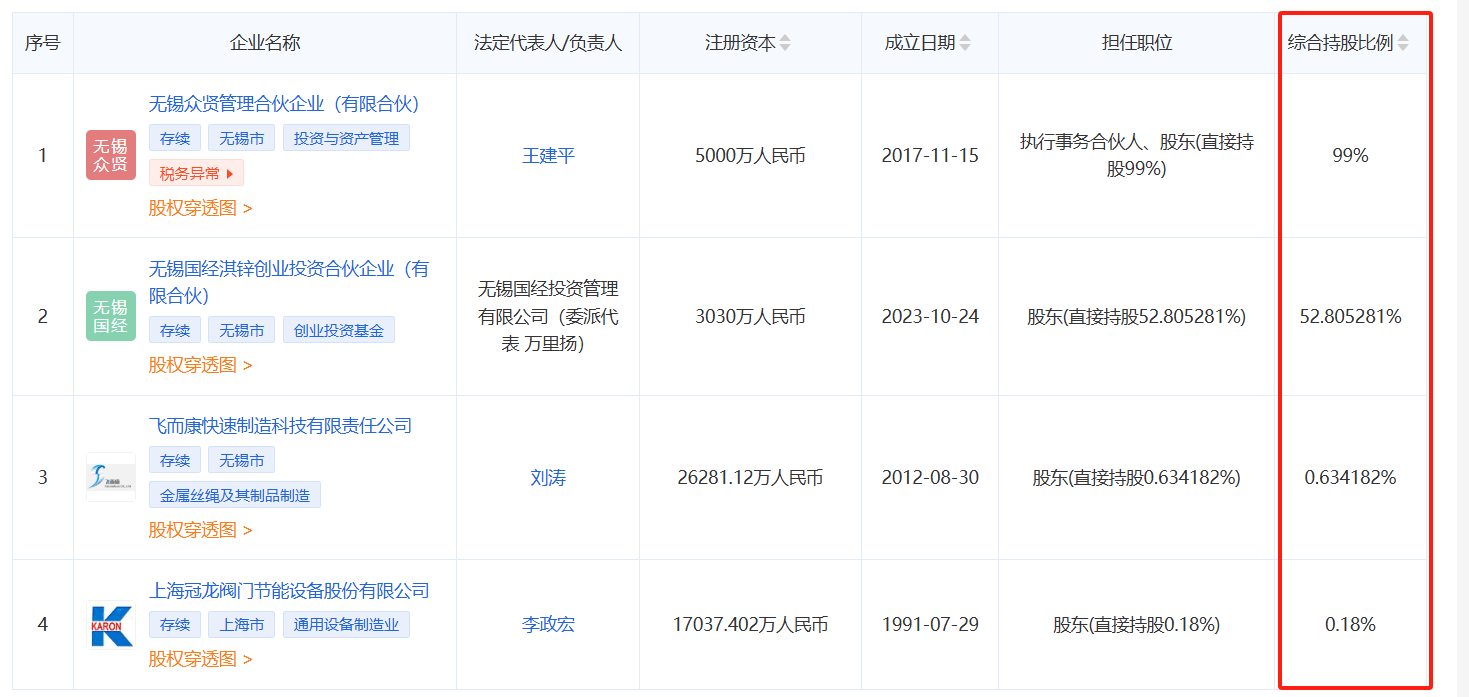The width and height of the screenshot is (1469, 697).
Task: Click the 法定代表人/负责人 column header
Action: coord(548,43)
